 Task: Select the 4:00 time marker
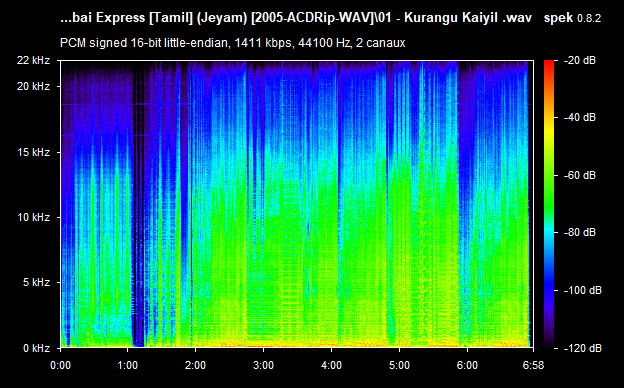click(332, 365)
